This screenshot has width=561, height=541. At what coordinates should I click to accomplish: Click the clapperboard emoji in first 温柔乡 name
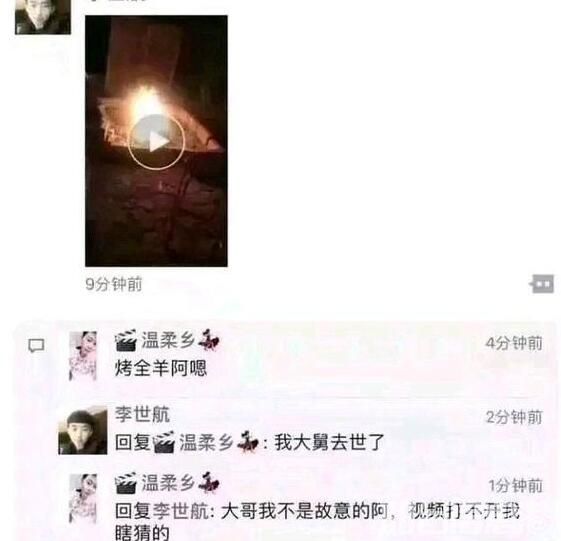click(126, 340)
